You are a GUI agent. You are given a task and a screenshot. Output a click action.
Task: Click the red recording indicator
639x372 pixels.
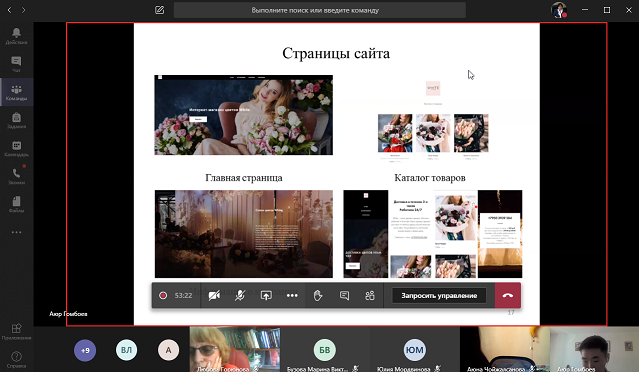[163, 295]
